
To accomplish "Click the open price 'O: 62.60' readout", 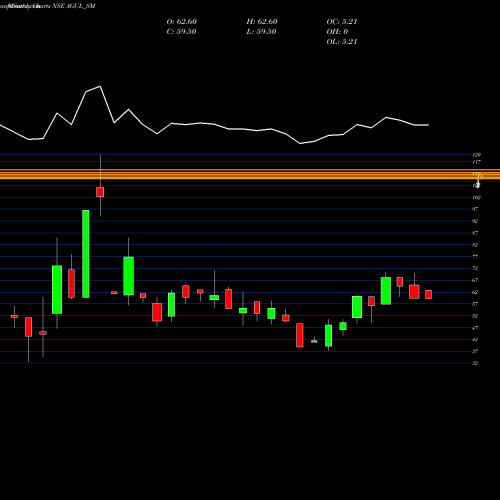I will click(x=182, y=22).
